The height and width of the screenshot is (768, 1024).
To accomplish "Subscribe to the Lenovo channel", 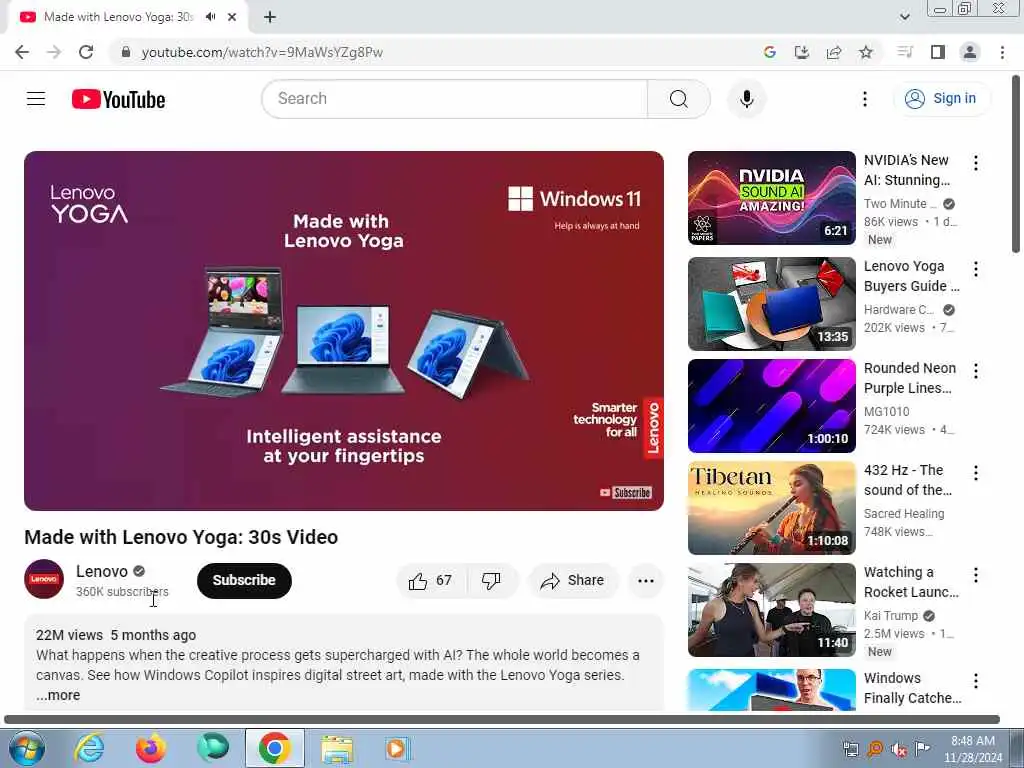I will [x=244, y=581].
